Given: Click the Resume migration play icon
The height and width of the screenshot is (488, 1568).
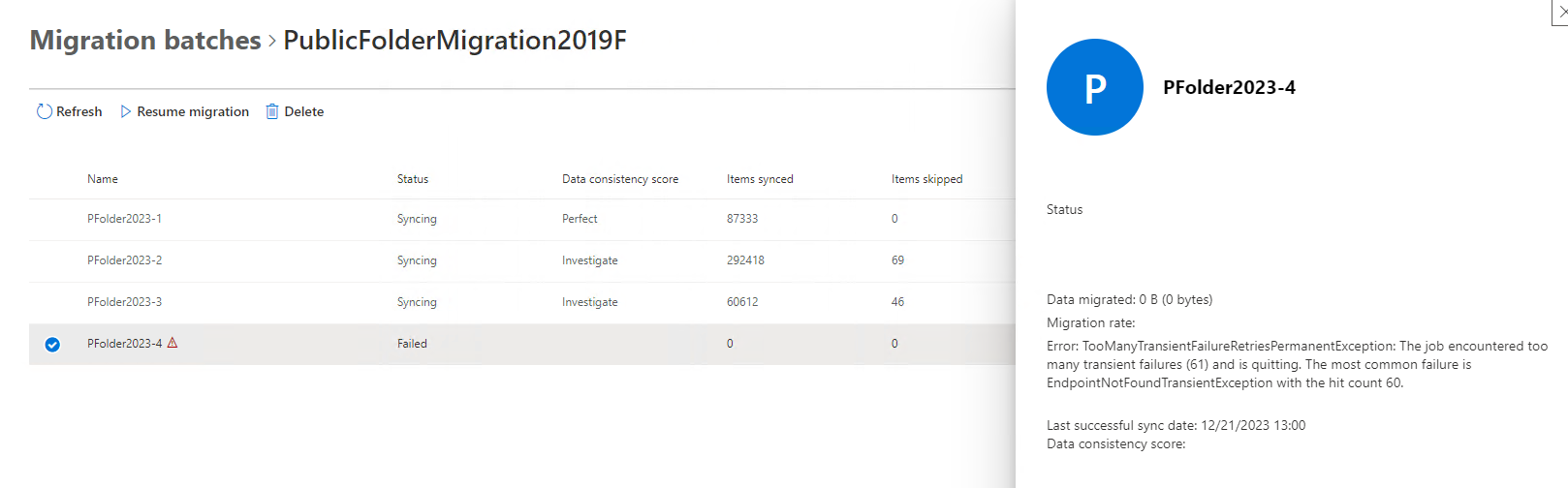Looking at the screenshot, I should coord(125,111).
